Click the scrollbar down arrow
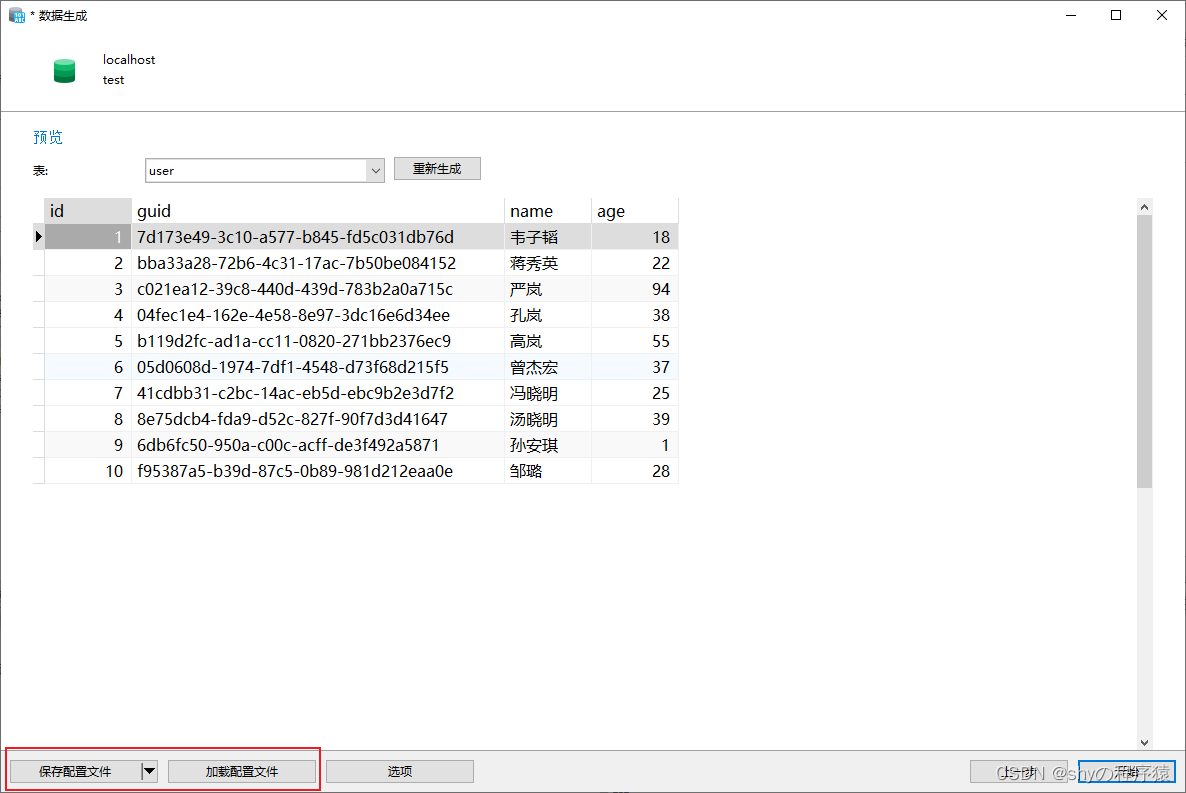This screenshot has width=1186, height=793. (1144, 742)
